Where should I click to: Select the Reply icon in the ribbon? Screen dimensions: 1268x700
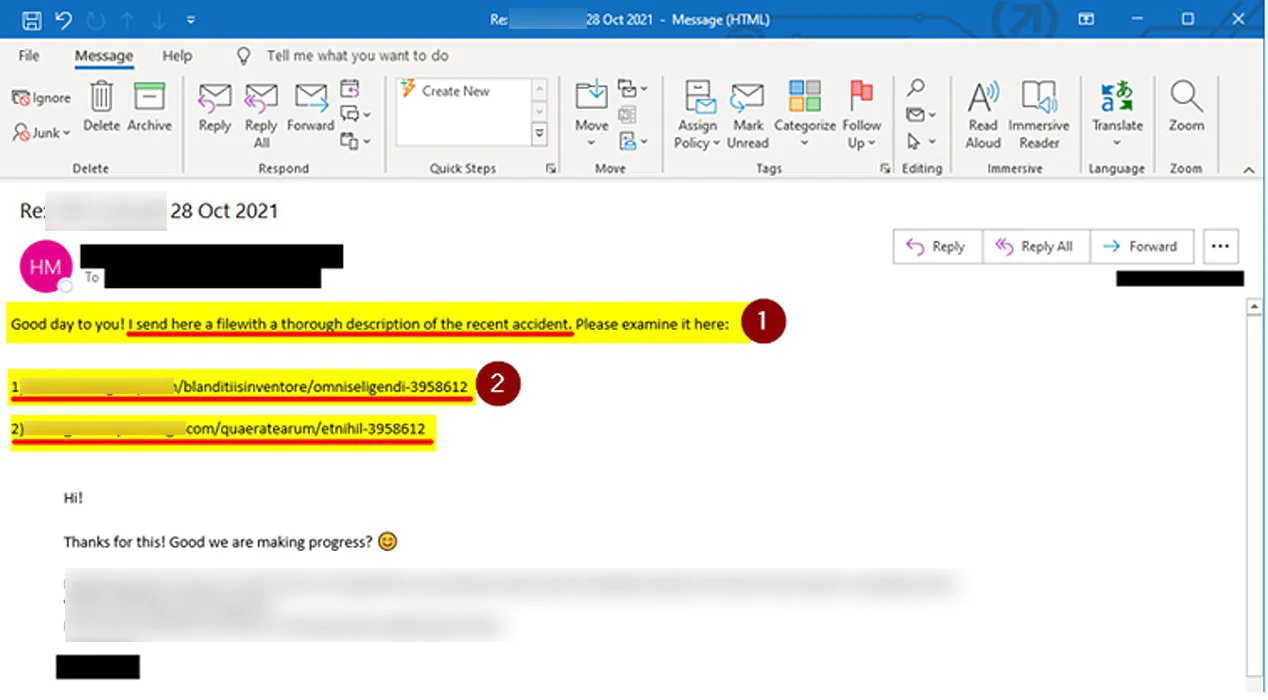pyautogui.click(x=214, y=110)
